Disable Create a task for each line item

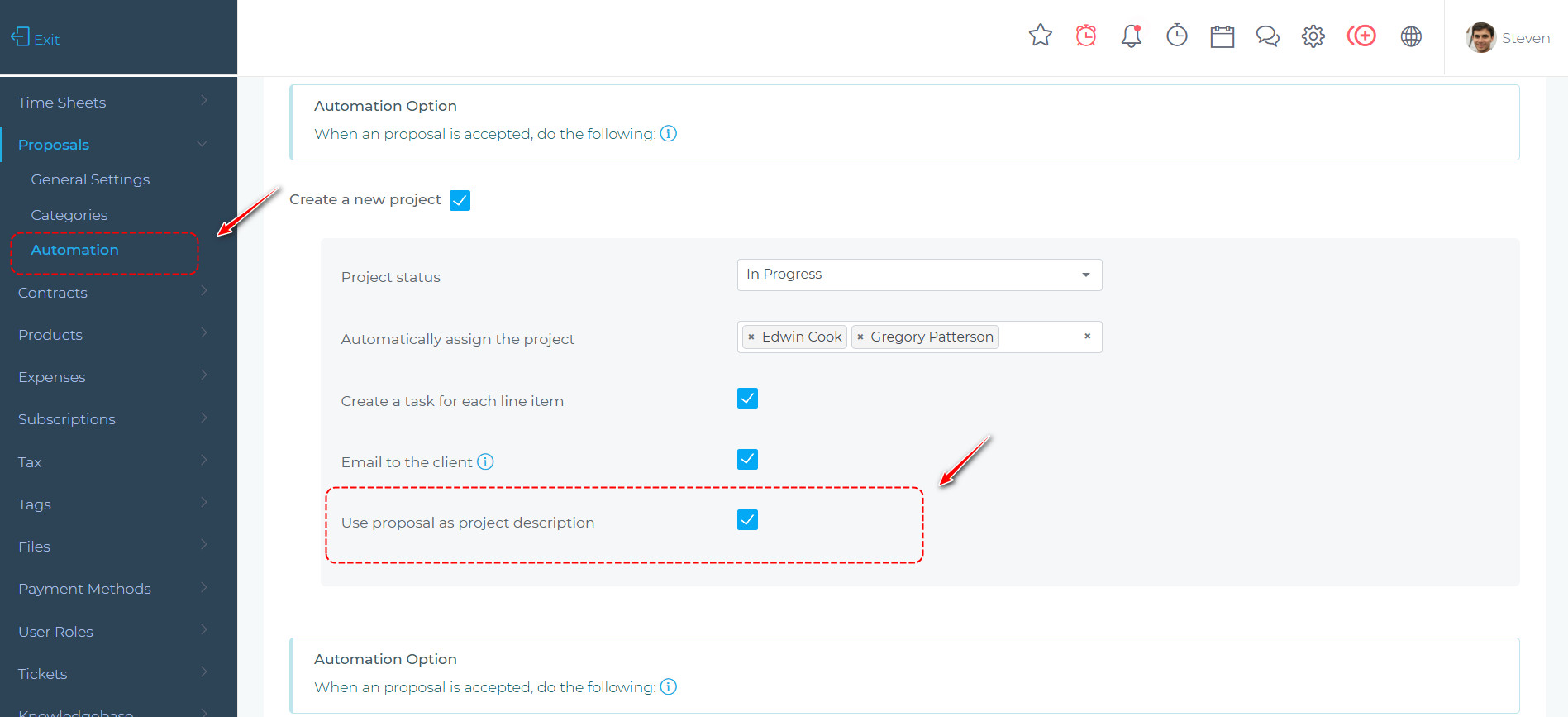(746, 398)
